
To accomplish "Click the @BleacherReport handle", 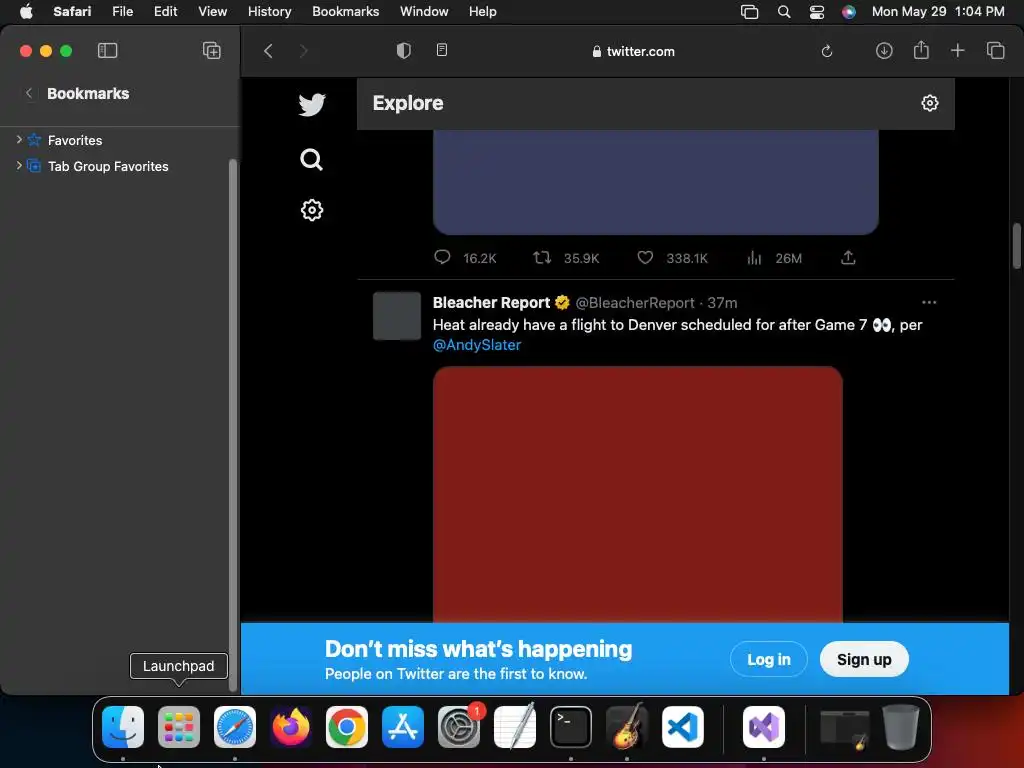I will click(635, 303).
